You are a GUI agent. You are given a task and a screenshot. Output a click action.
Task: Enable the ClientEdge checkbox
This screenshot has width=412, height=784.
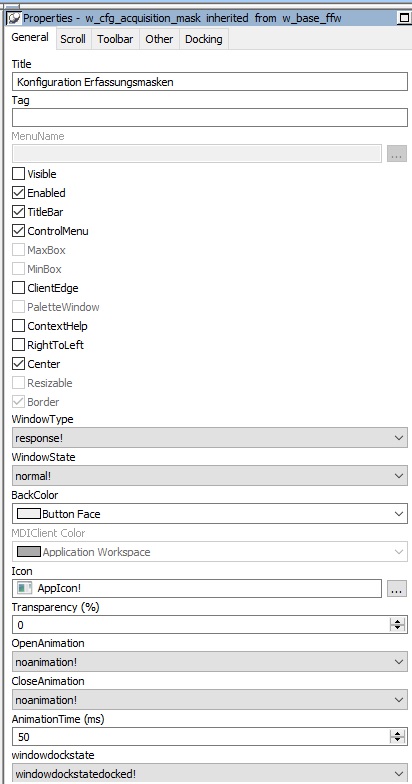click(18, 288)
